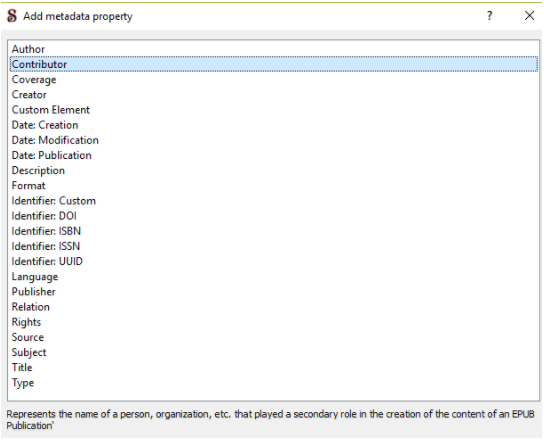The height and width of the screenshot is (441, 544).
Task: Select Rights metadata item
Action: point(274,322)
